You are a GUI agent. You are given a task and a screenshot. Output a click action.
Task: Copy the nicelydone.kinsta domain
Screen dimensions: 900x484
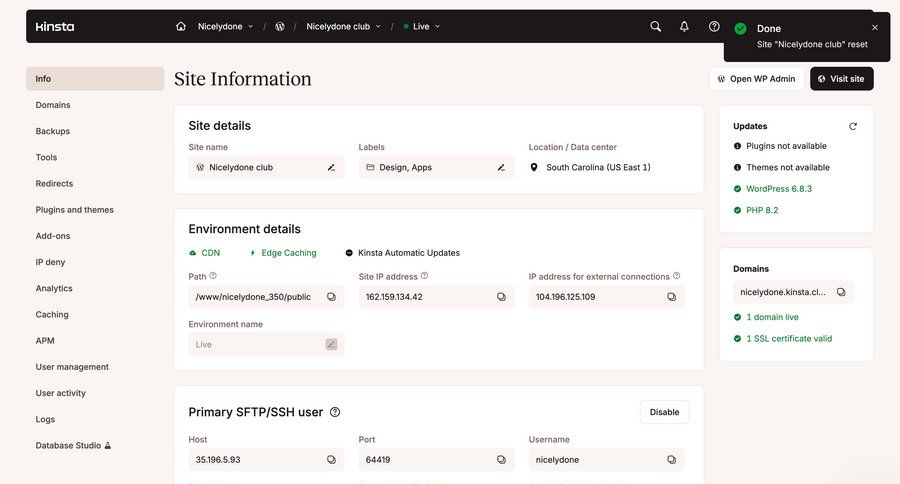pyautogui.click(x=841, y=292)
